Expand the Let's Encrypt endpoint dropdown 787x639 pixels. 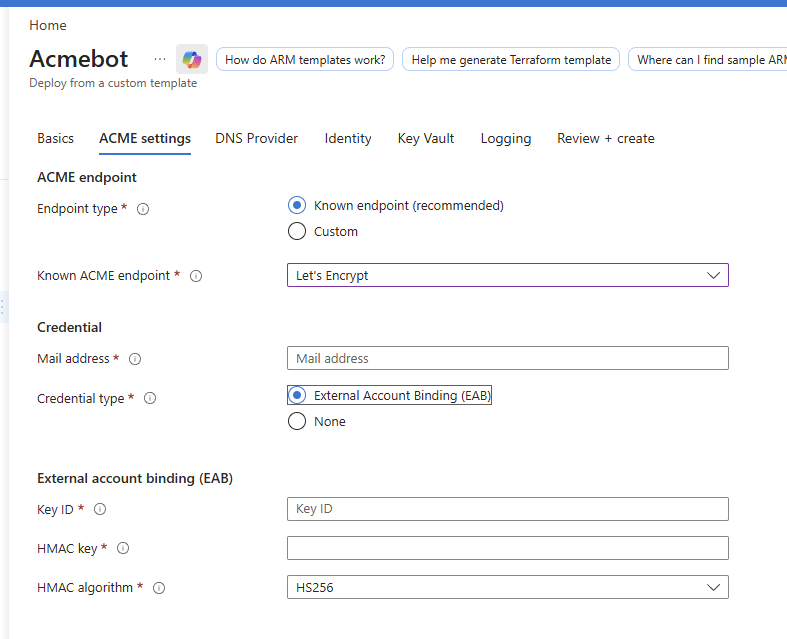[508, 275]
